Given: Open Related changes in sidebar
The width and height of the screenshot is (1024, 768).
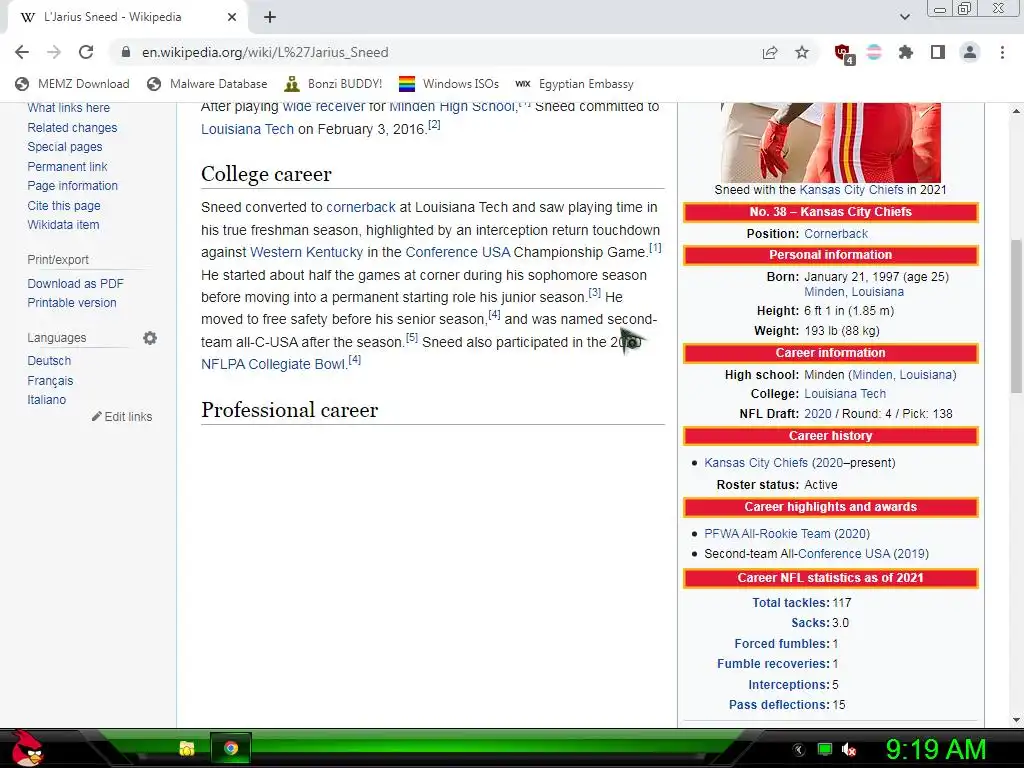Looking at the screenshot, I should click(x=72, y=127).
